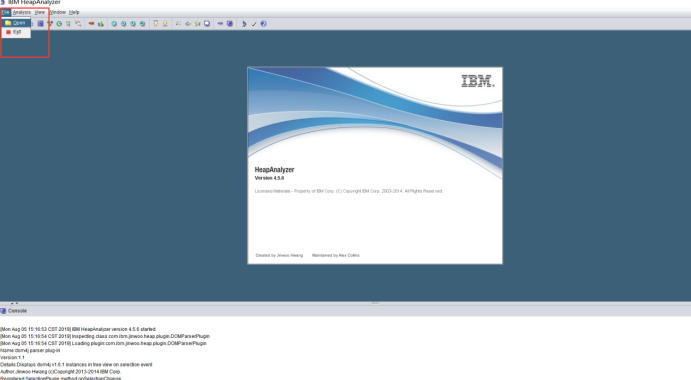Click console line 'Author:Jinwoo Hwang (c)Copyright 2013-2014'

pos(60,372)
